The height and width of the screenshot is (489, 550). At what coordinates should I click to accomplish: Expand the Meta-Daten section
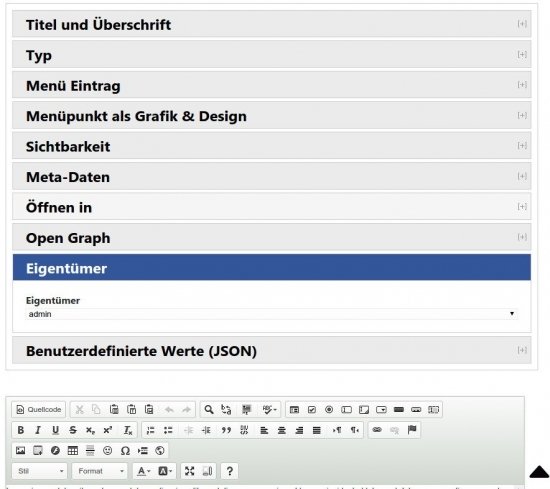271,177
